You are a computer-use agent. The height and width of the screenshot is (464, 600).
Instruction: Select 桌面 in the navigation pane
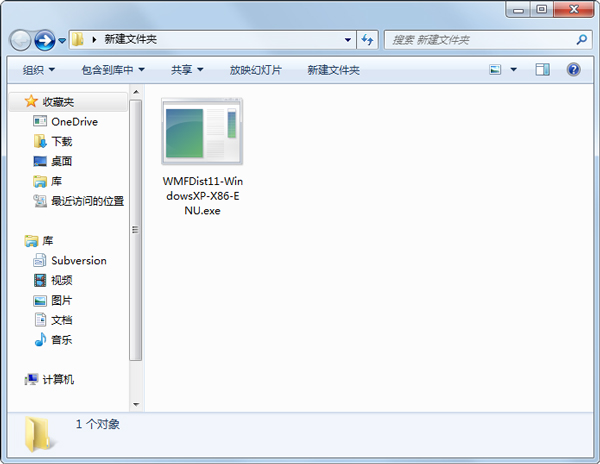point(62,161)
